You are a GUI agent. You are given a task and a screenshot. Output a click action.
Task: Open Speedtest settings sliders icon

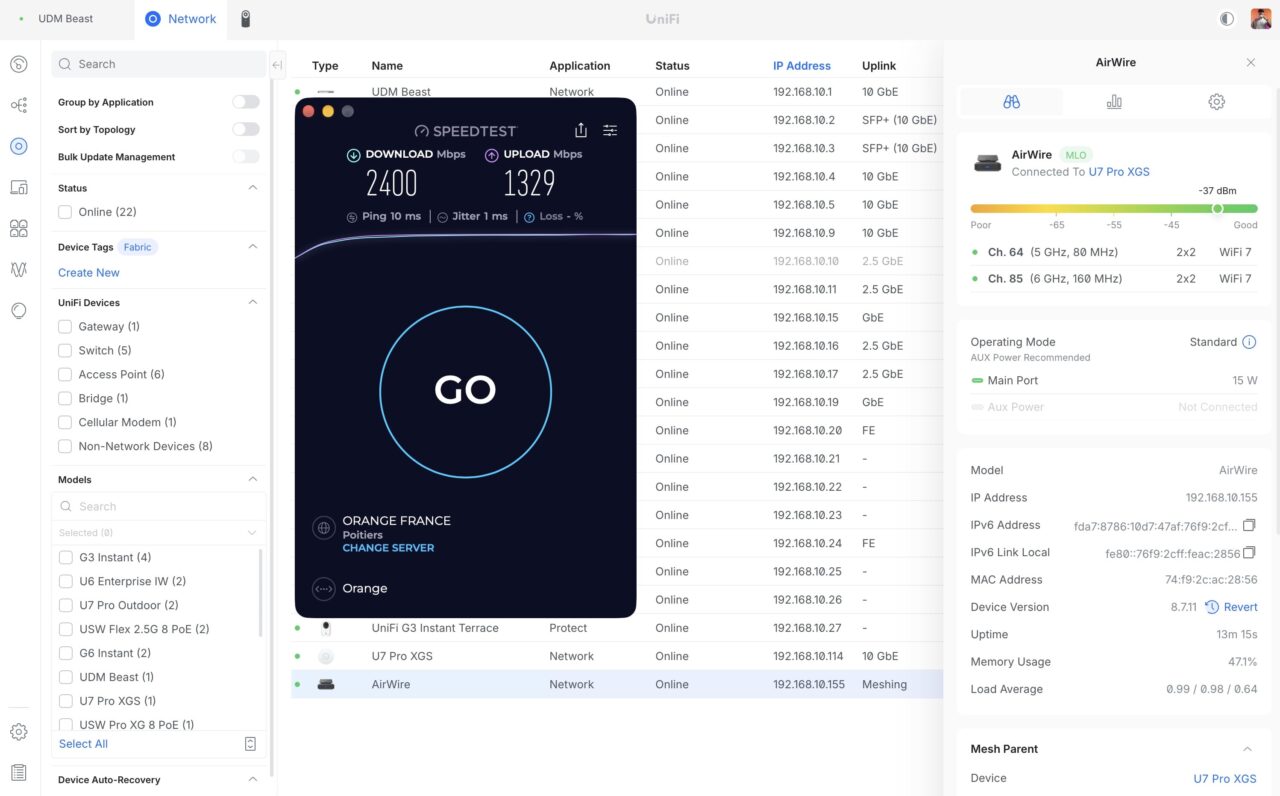tap(610, 130)
